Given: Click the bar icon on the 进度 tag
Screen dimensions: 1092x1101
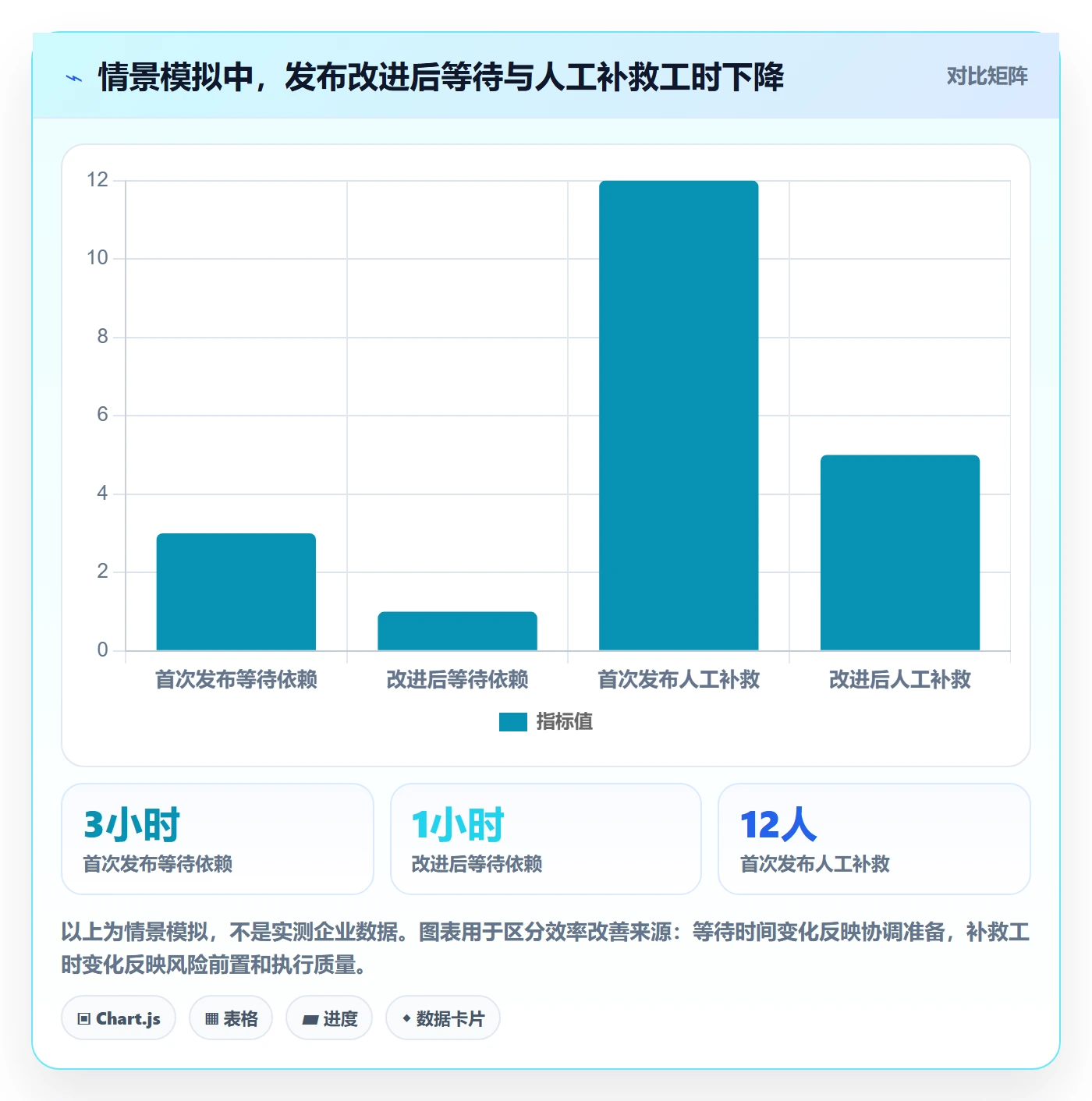Looking at the screenshot, I should [310, 1019].
